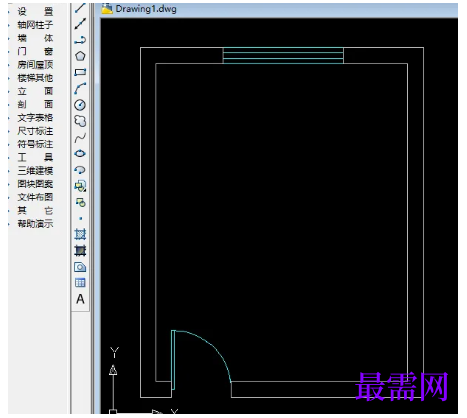Select the Ellipse Arc tool
Image resolution: width=467 pixels, height=418 pixels.
80,170
